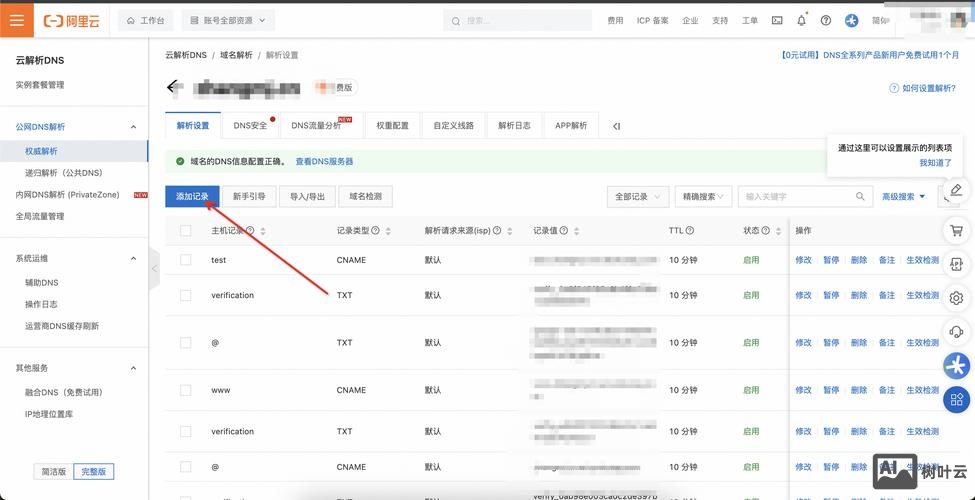Dismiss tooltip with 我知道了
Image resolution: width=975 pixels, height=500 pixels.
(x=936, y=163)
